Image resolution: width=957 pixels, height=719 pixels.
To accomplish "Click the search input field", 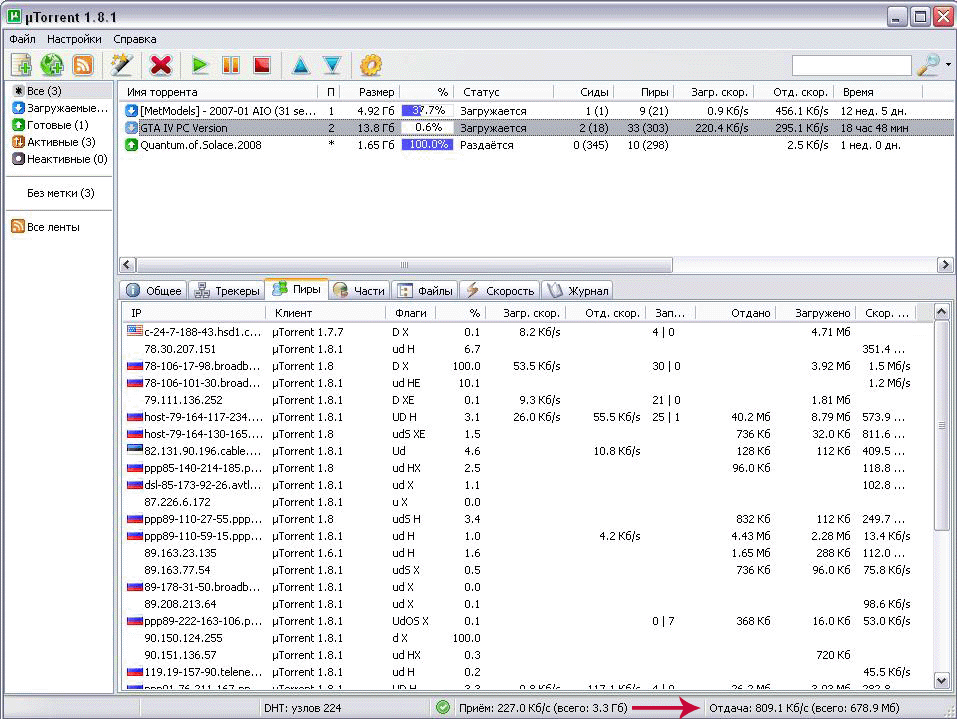I will click(851, 65).
